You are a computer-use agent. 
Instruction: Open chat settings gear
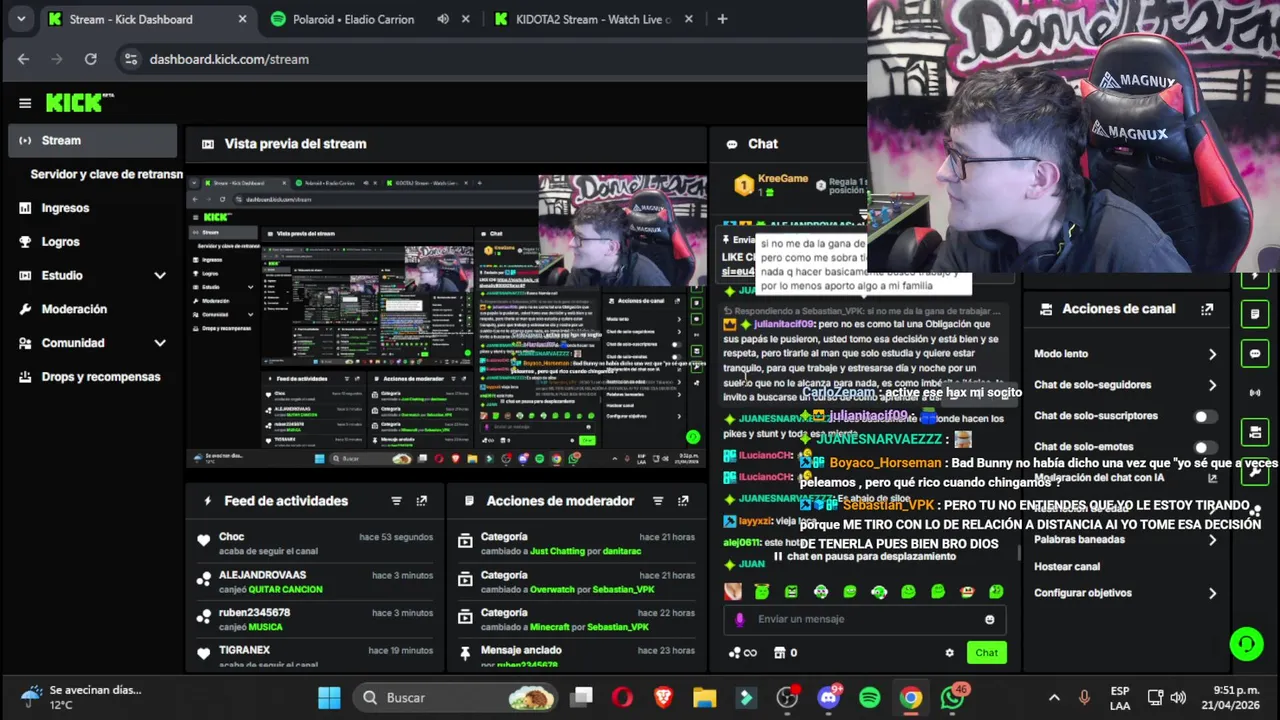(x=949, y=653)
